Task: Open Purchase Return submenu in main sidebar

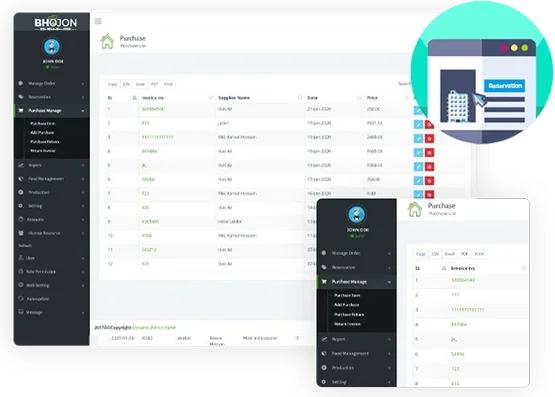Action: [x=45, y=142]
